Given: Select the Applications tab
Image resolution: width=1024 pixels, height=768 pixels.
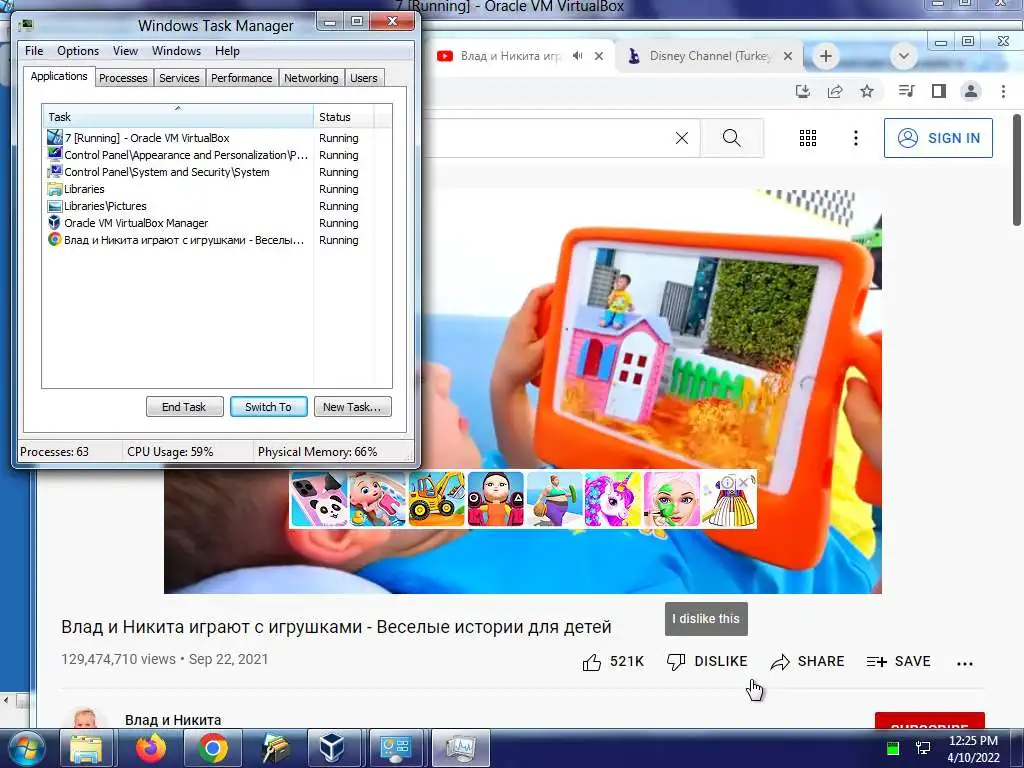Looking at the screenshot, I should [59, 76].
